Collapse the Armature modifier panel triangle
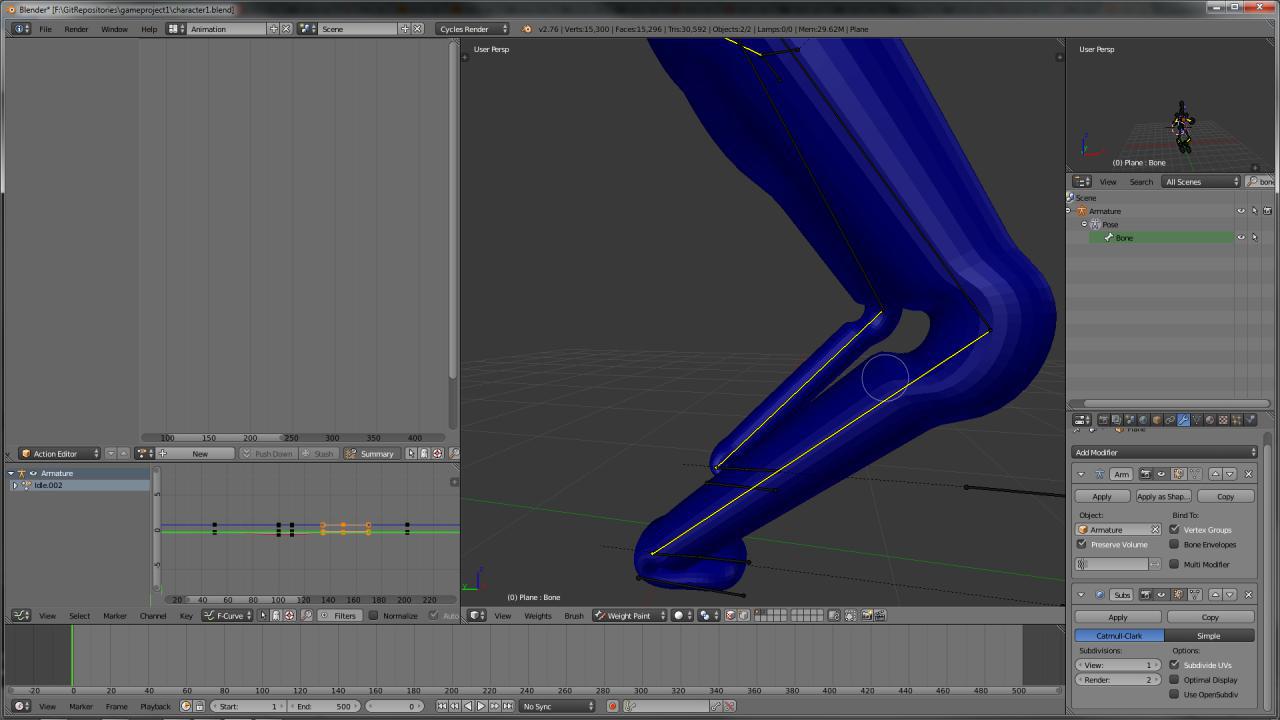 tap(1081, 474)
